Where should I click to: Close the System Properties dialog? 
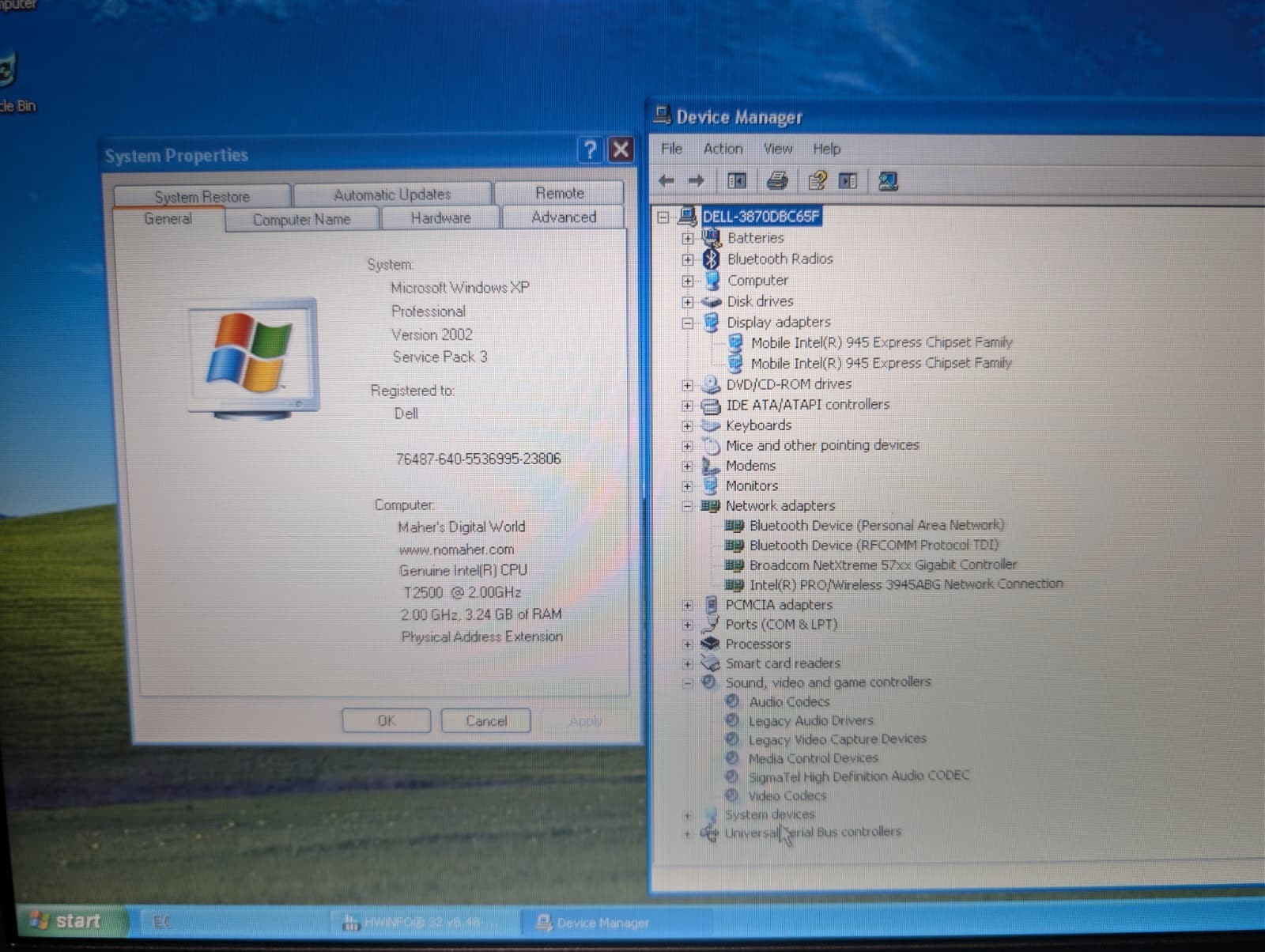click(x=621, y=149)
